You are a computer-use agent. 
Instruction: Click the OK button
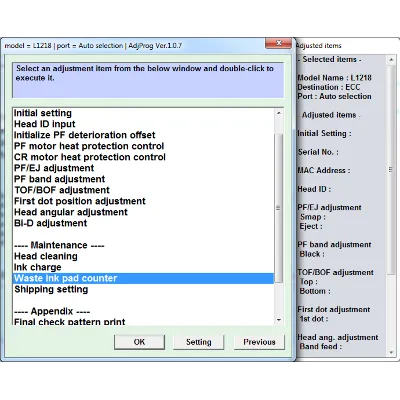click(x=139, y=342)
